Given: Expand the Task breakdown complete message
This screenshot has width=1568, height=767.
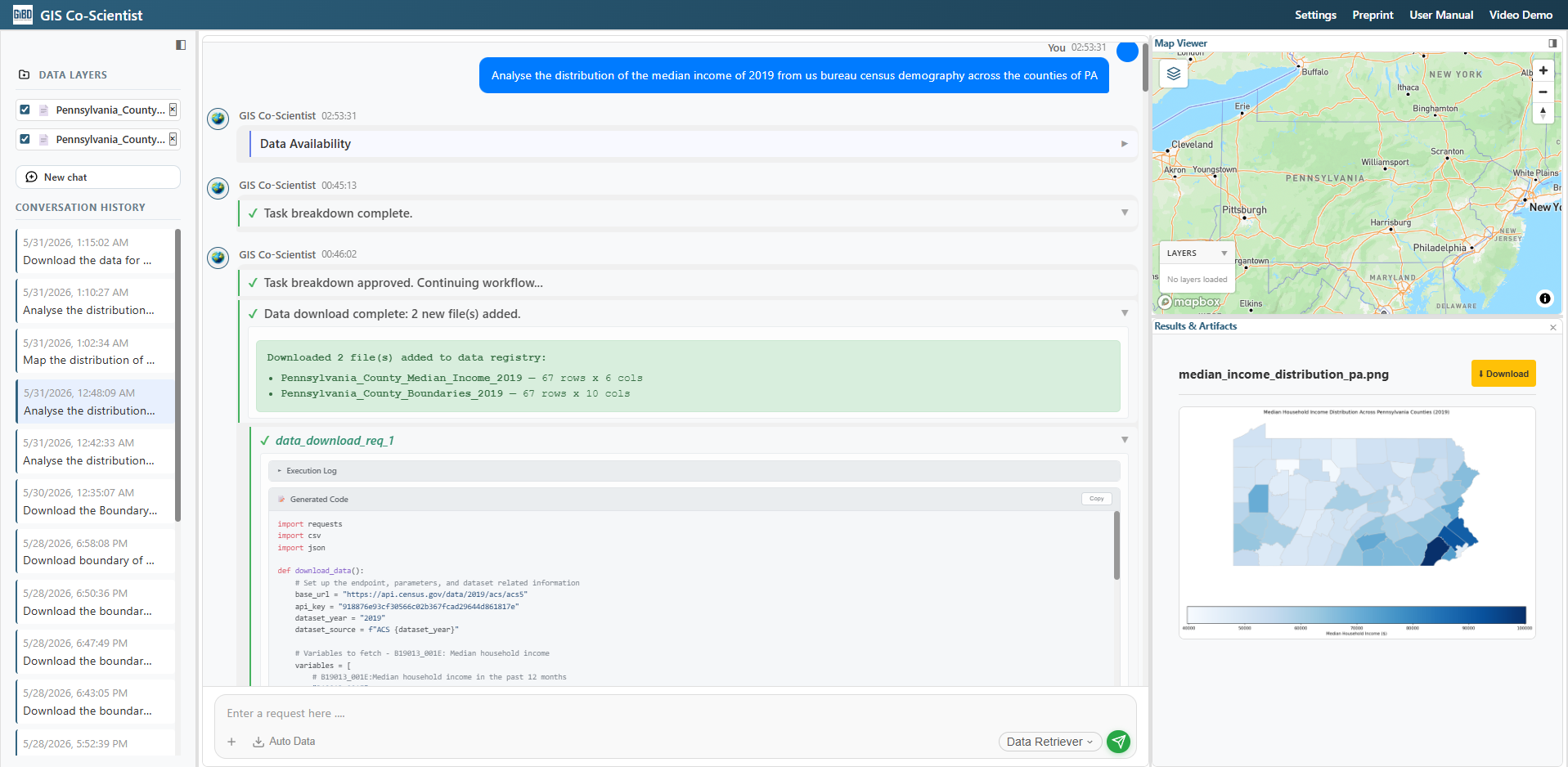Looking at the screenshot, I should [688, 213].
